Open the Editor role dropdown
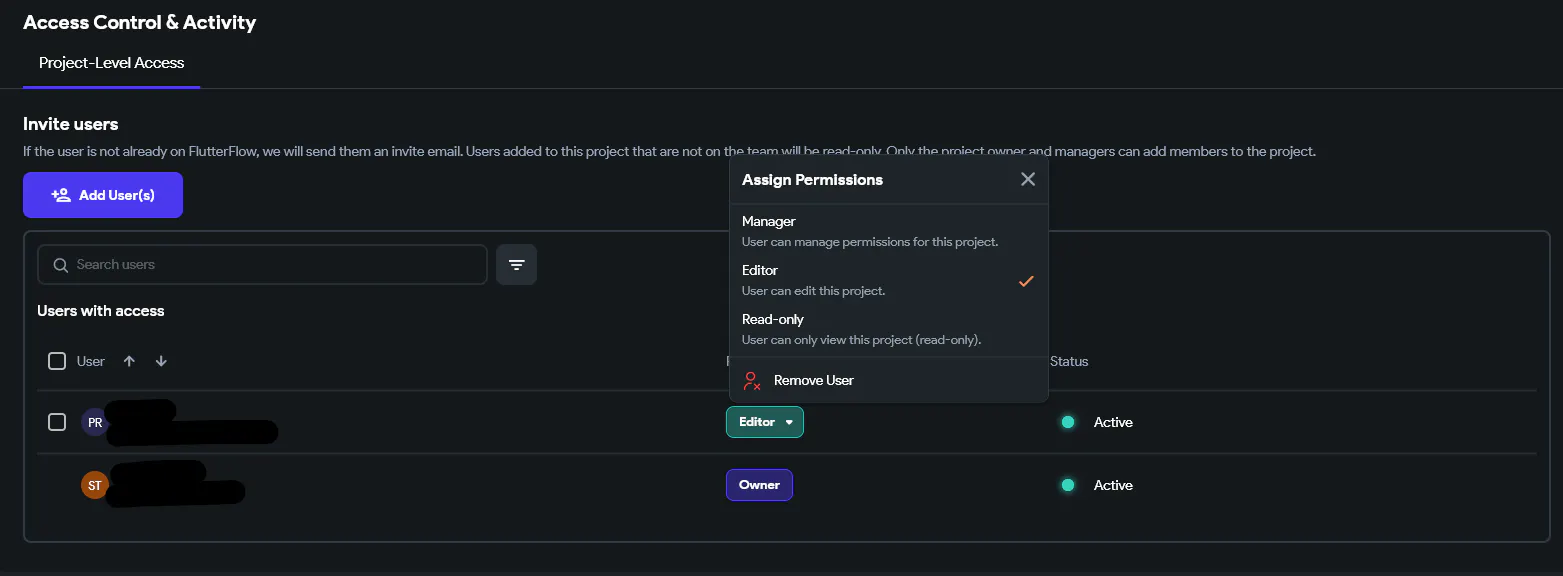Screen dimensions: 1563x576 click(764, 422)
